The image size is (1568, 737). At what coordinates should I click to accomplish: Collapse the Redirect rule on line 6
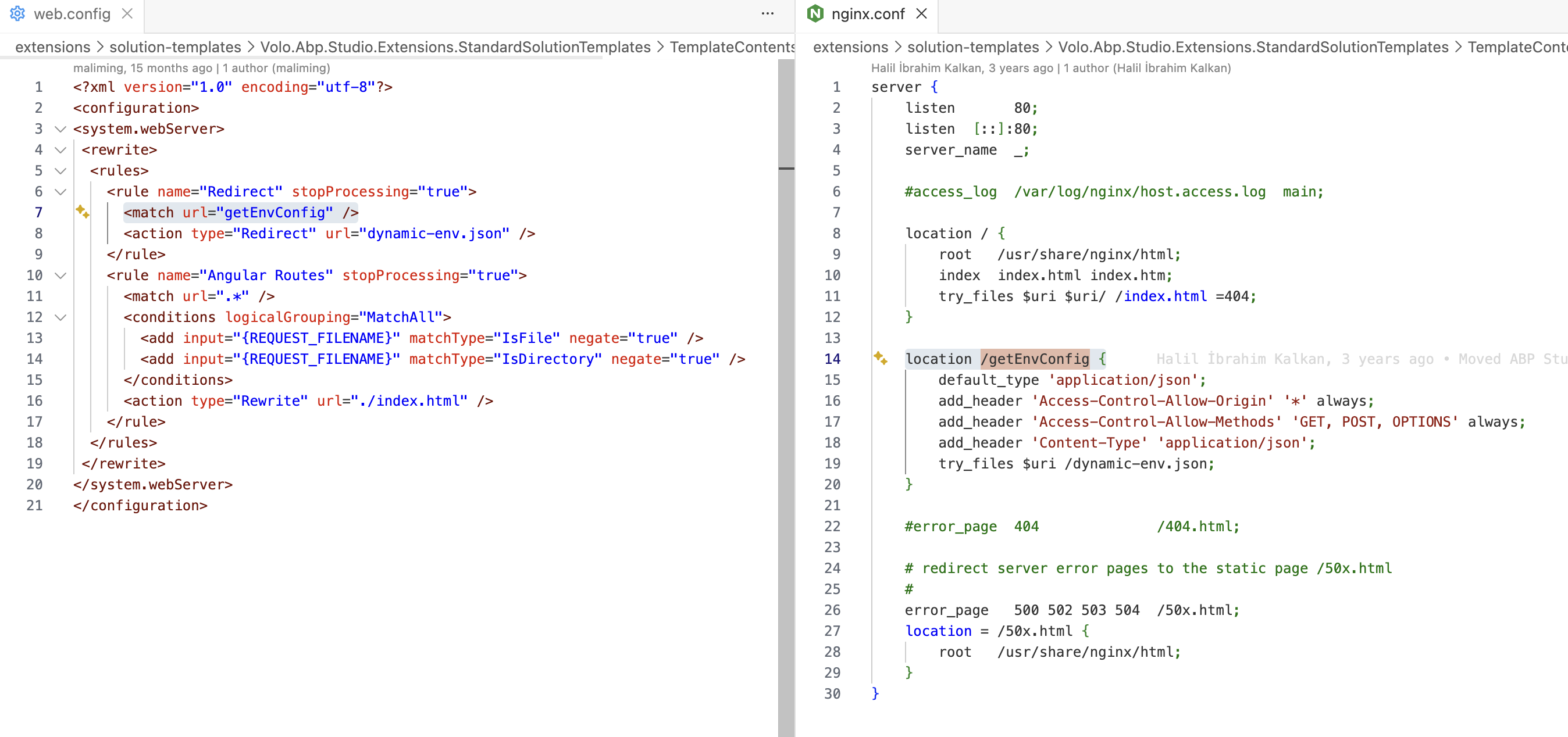coord(60,192)
